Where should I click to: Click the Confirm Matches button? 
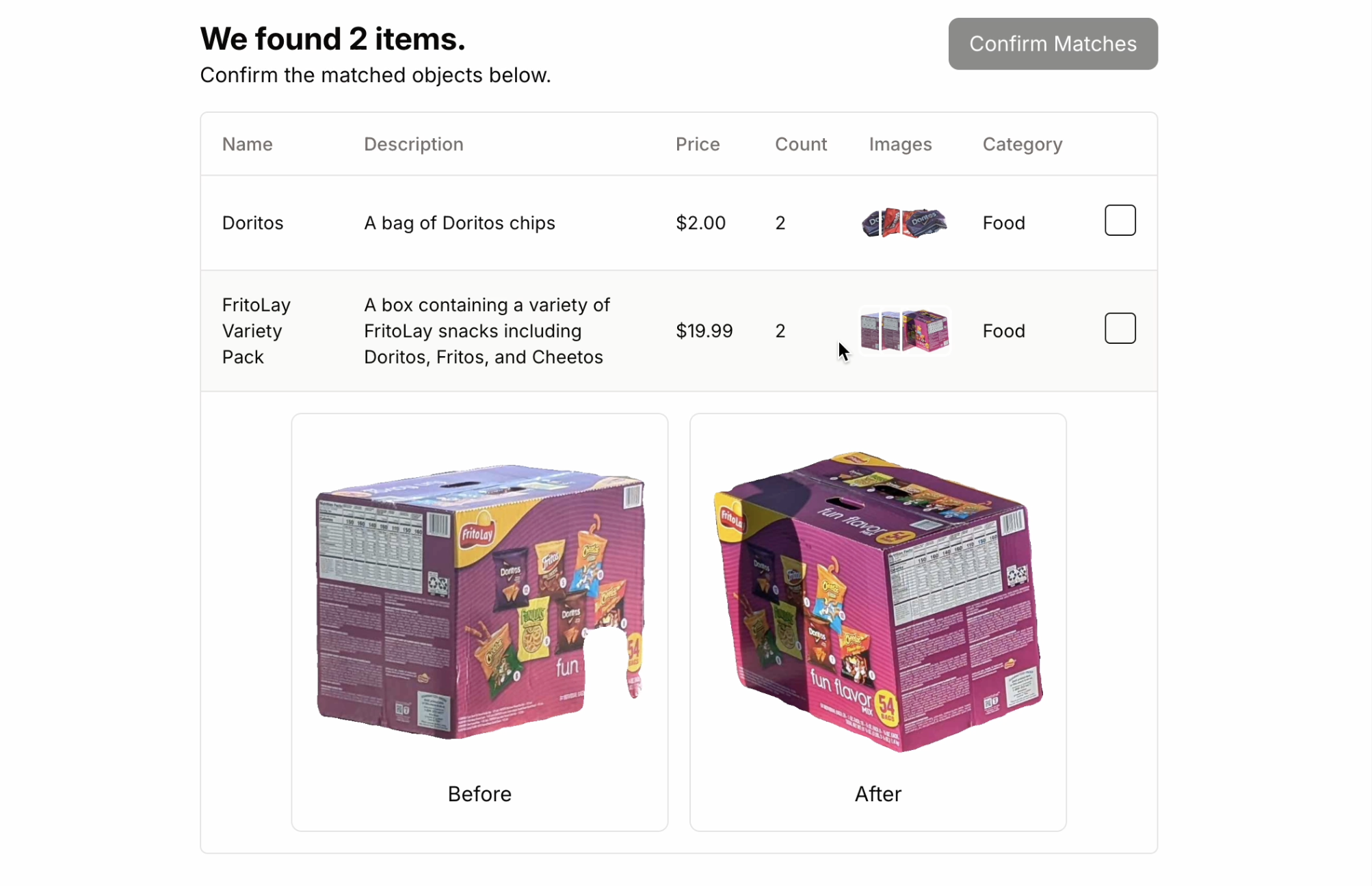click(1053, 44)
